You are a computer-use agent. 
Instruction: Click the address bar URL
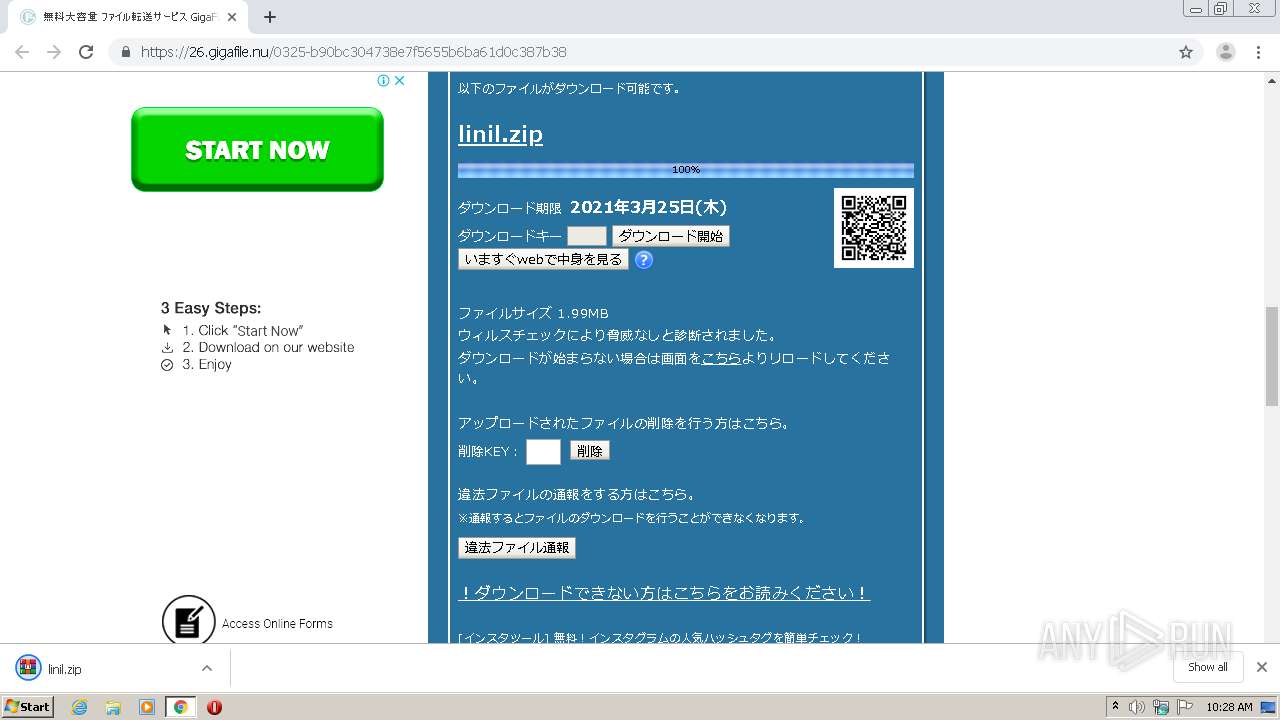click(x=353, y=52)
